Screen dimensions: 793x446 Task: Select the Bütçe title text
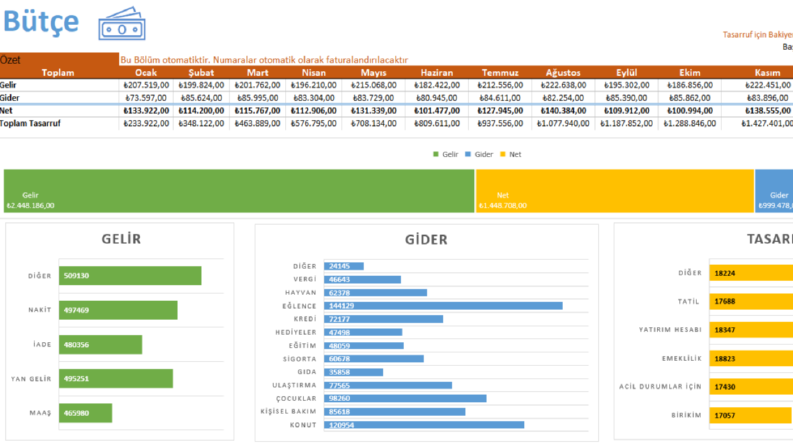coord(41,22)
